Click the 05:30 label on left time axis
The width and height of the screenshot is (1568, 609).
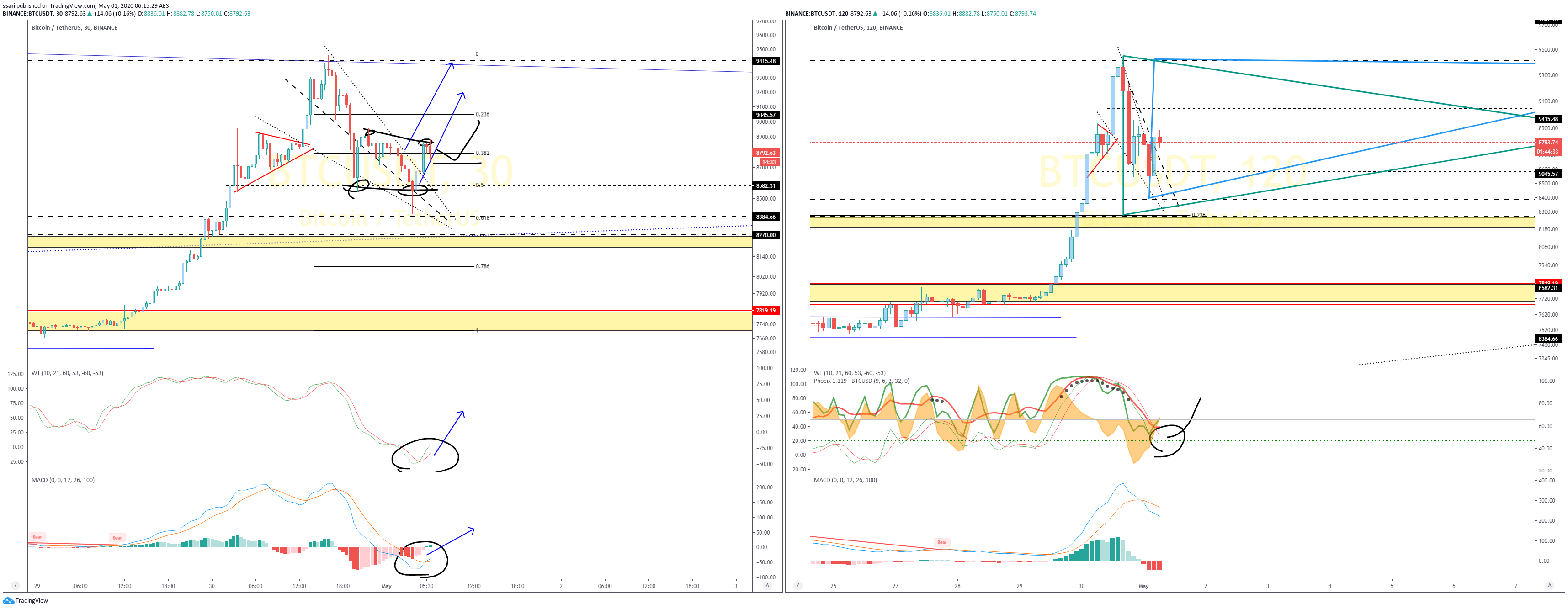point(427,587)
